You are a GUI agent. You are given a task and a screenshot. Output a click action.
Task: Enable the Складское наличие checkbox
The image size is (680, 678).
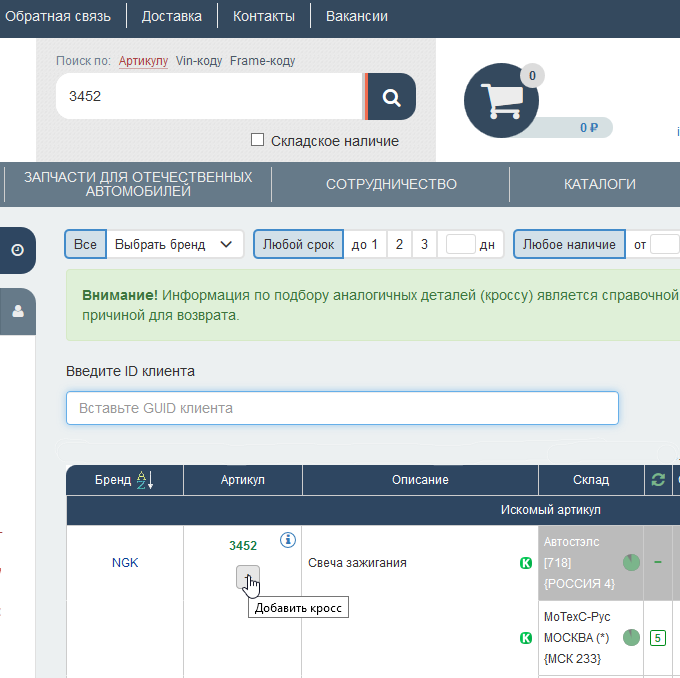257,140
